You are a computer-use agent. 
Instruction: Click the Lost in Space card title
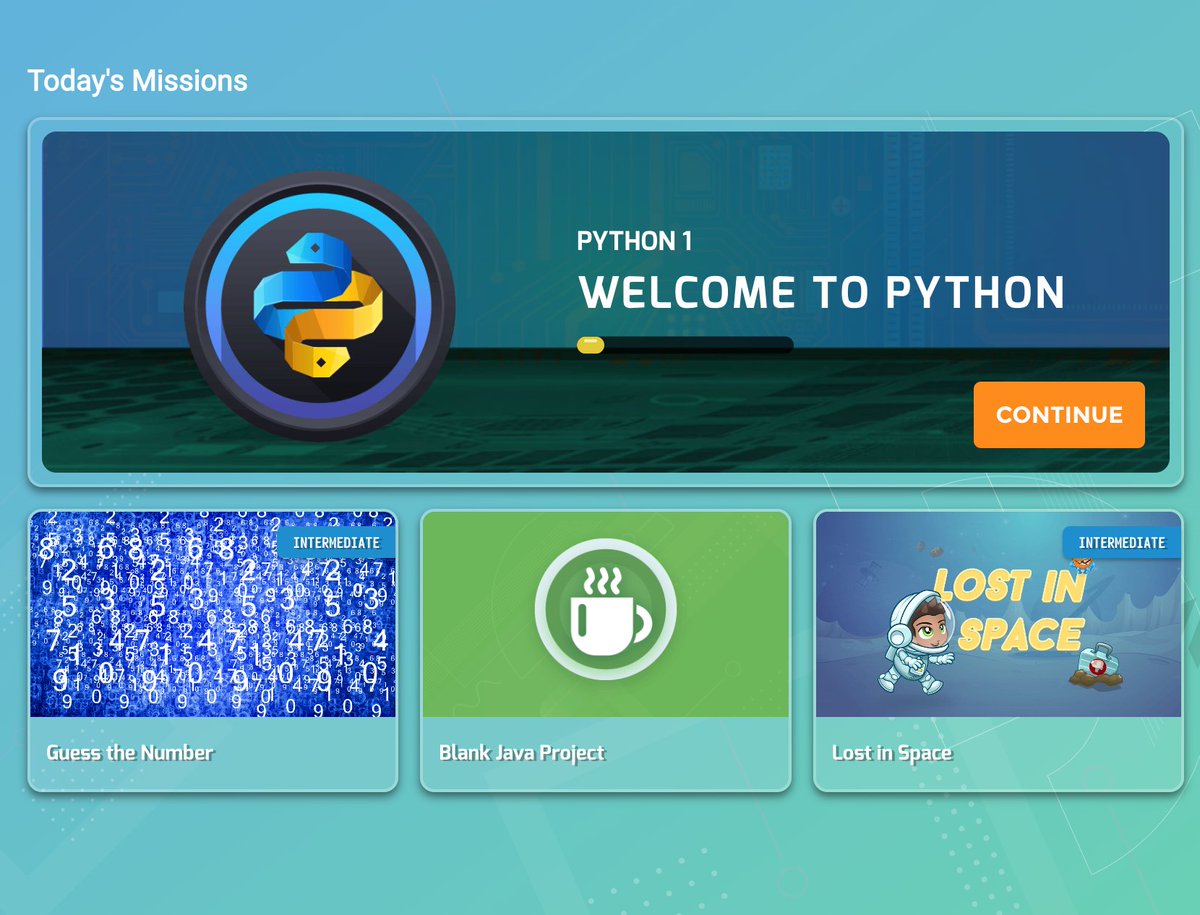coord(892,753)
